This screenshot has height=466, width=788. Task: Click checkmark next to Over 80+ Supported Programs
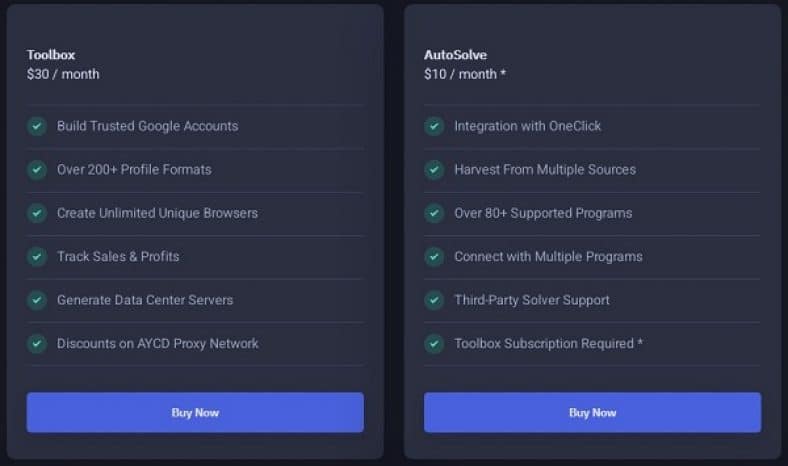[x=434, y=213]
